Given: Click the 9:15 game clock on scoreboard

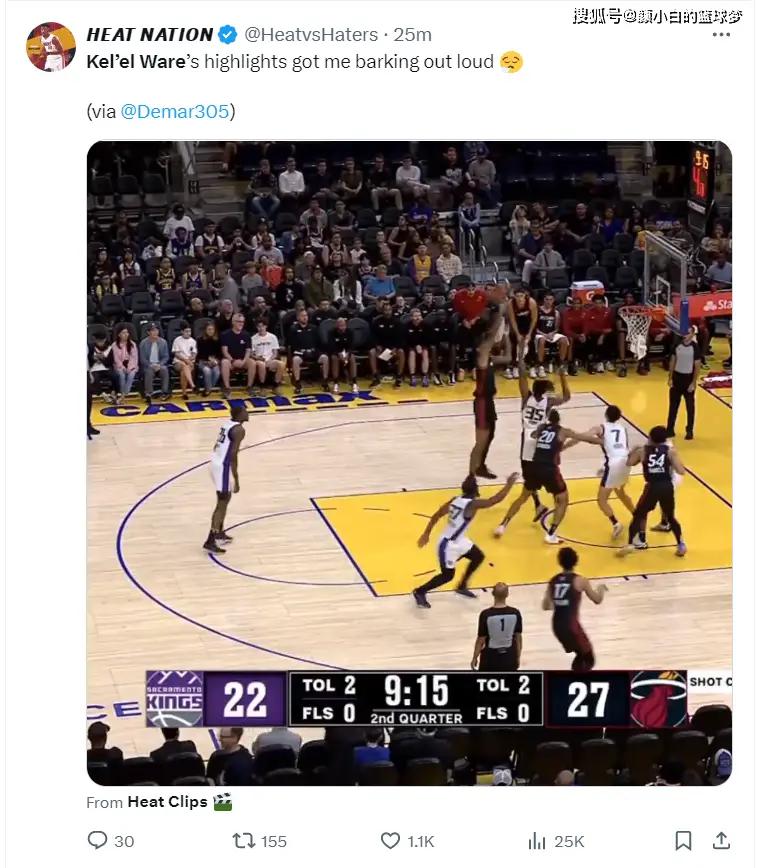Looking at the screenshot, I should (x=415, y=688).
